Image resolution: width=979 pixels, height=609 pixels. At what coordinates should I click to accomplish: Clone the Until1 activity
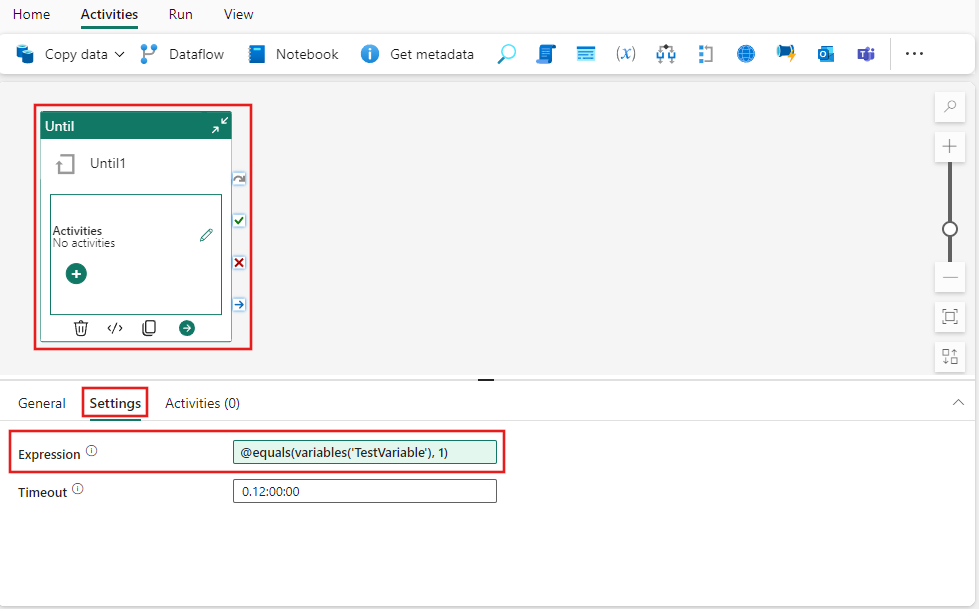pyautogui.click(x=148, y=327)
